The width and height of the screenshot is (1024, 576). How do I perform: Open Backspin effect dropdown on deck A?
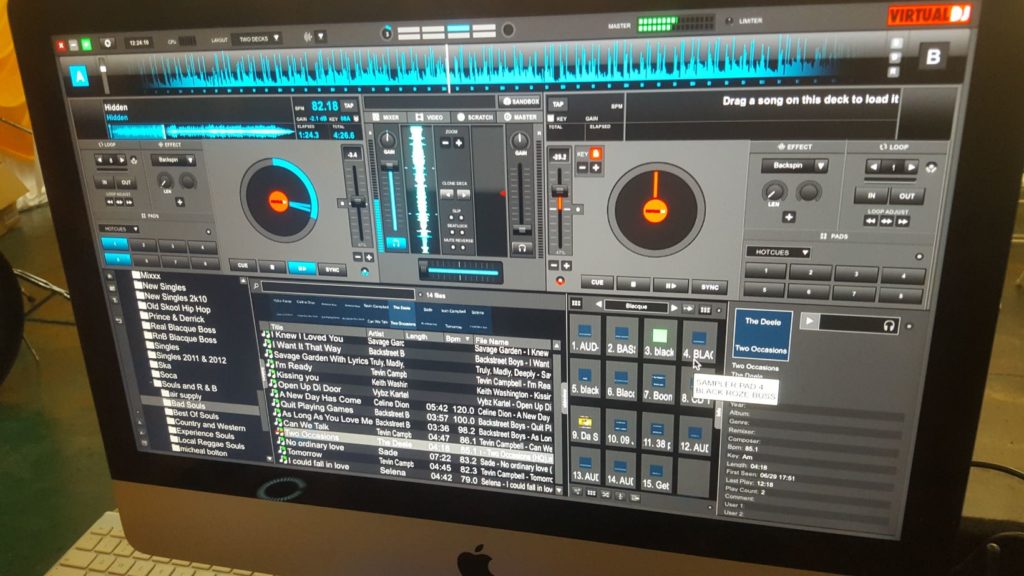[x=174, y=159]
